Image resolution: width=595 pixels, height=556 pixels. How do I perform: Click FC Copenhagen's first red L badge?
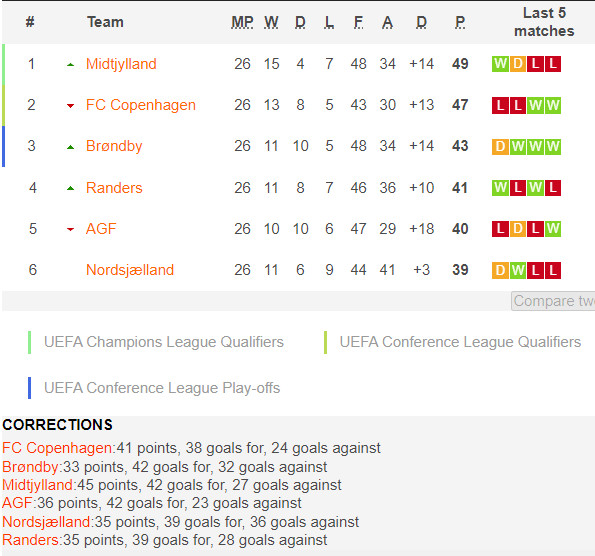click(500, 105)
